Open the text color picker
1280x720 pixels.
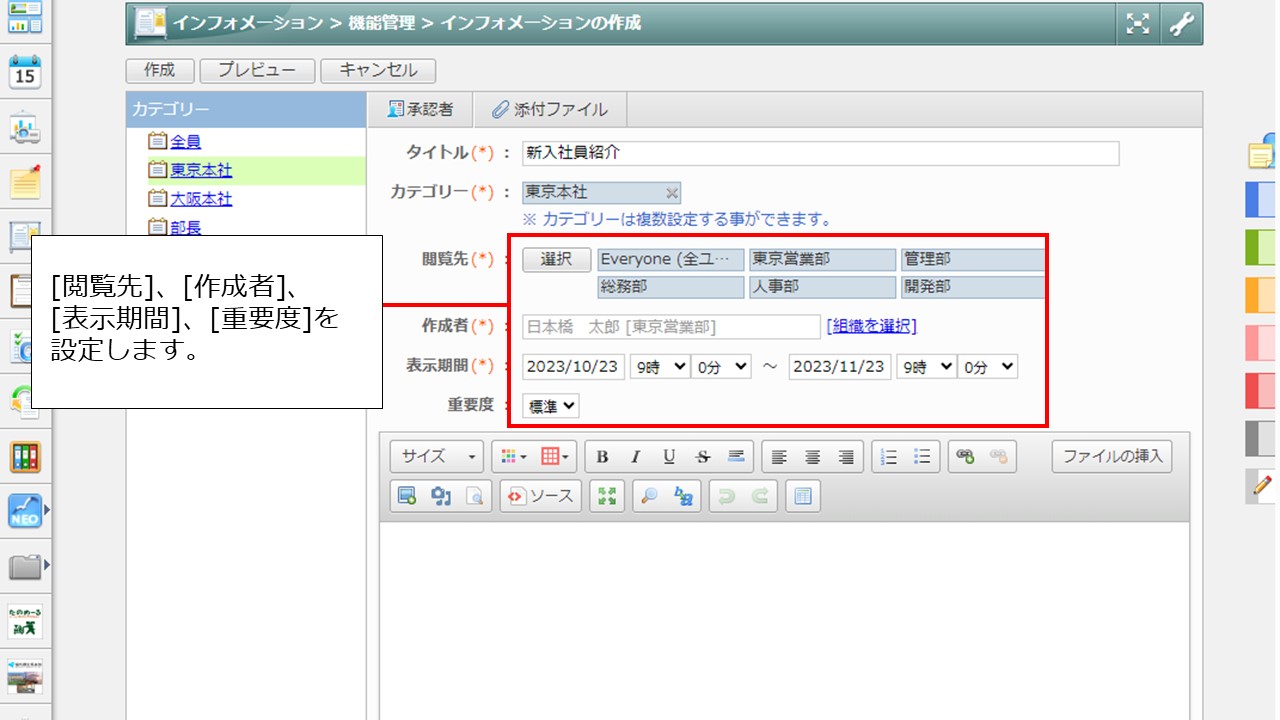point(514,457)
